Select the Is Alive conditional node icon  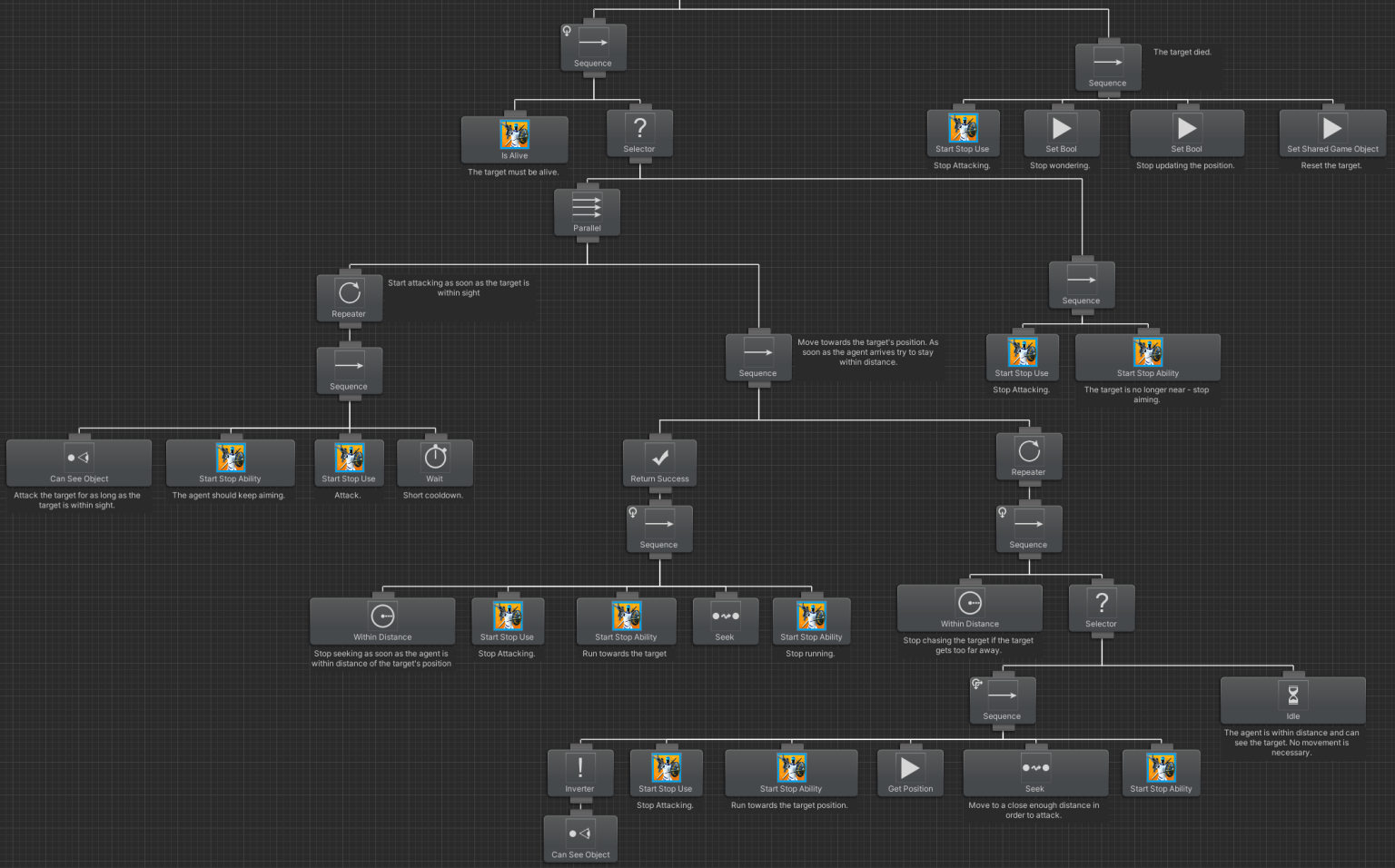(514, 136)
